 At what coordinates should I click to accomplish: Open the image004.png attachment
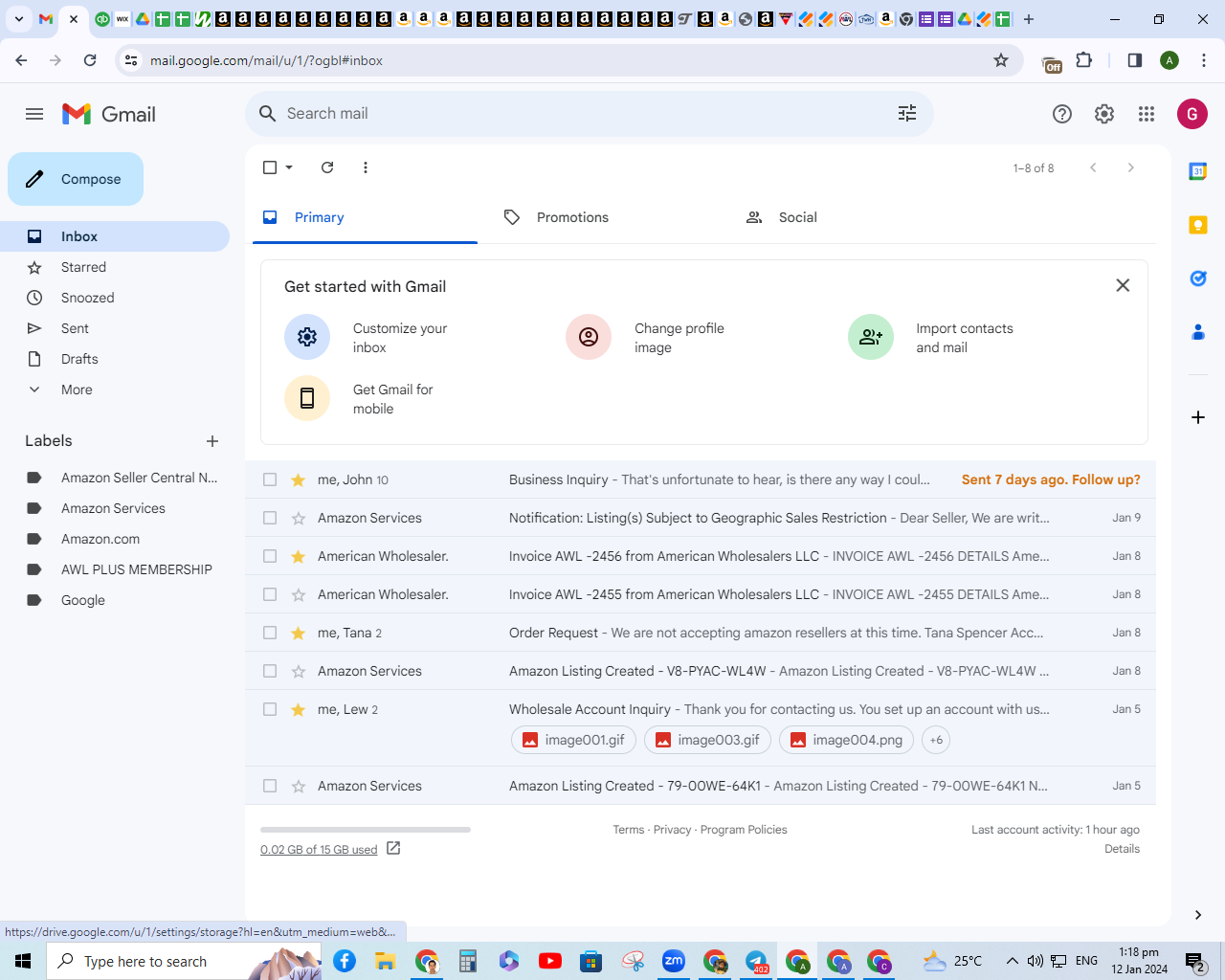847,740
